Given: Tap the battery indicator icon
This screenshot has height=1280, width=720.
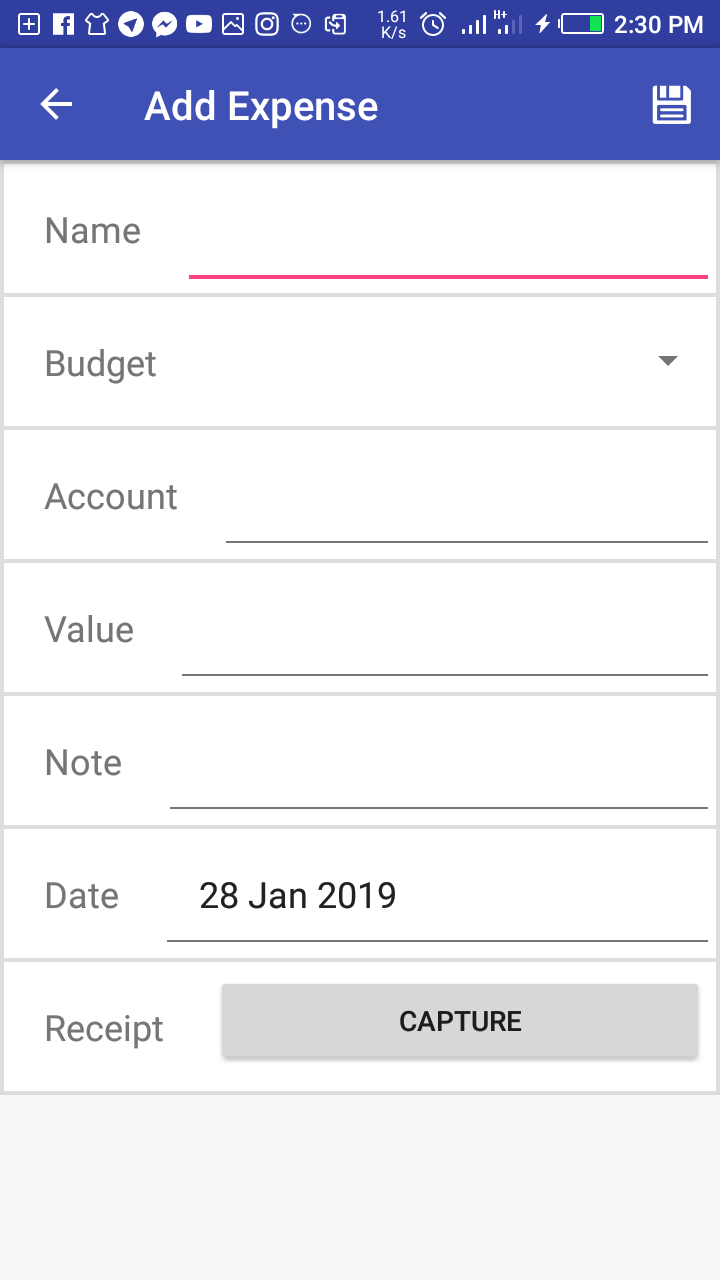Looking at the screenshot, I should tap(582, 24).
